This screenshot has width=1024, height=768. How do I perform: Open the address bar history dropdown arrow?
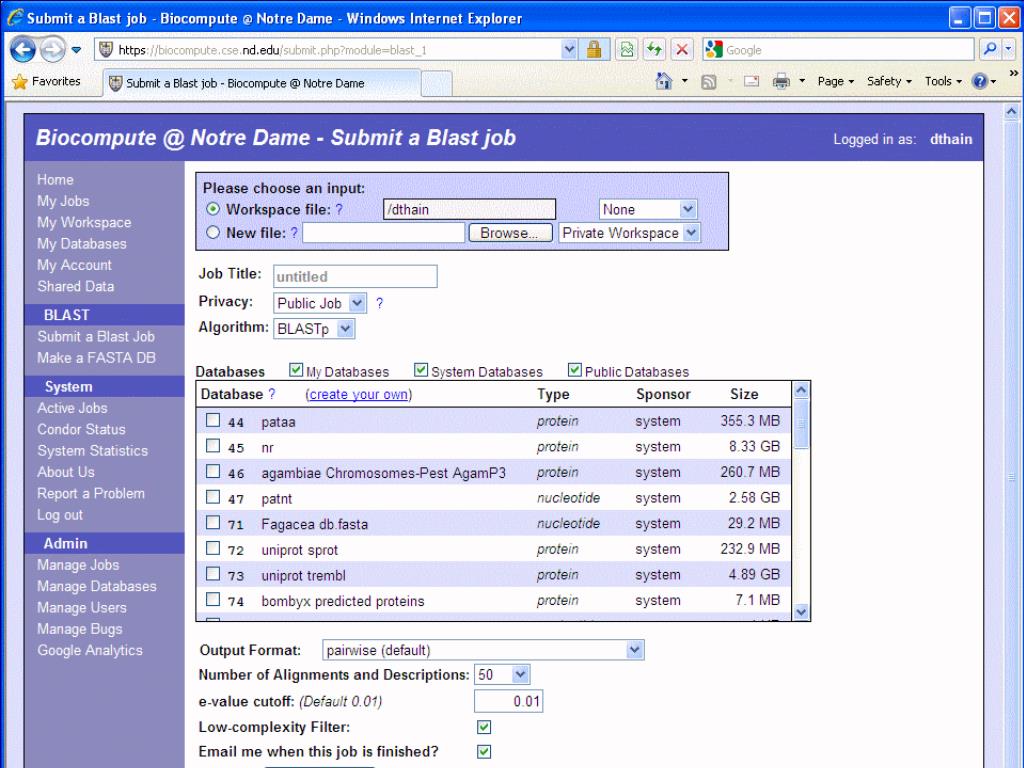point(569,50)
